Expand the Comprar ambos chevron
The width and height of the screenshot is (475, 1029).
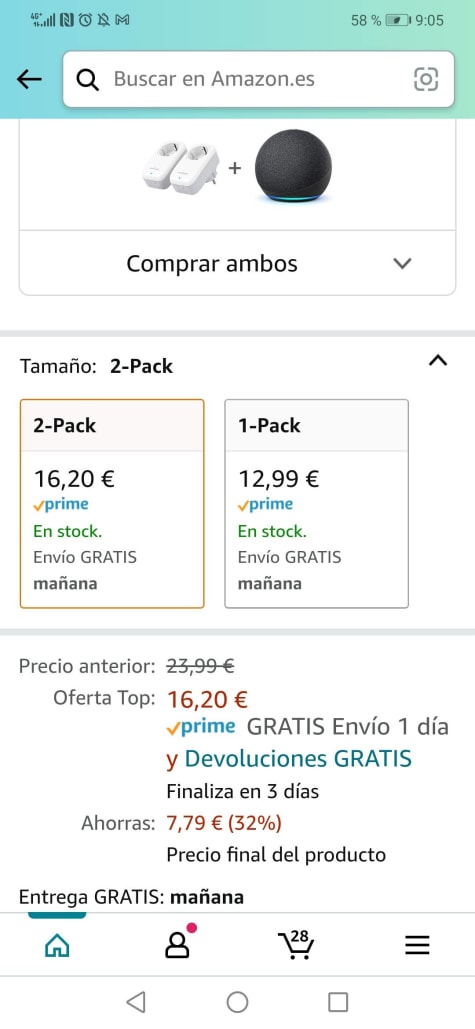(x=402, y=264)
